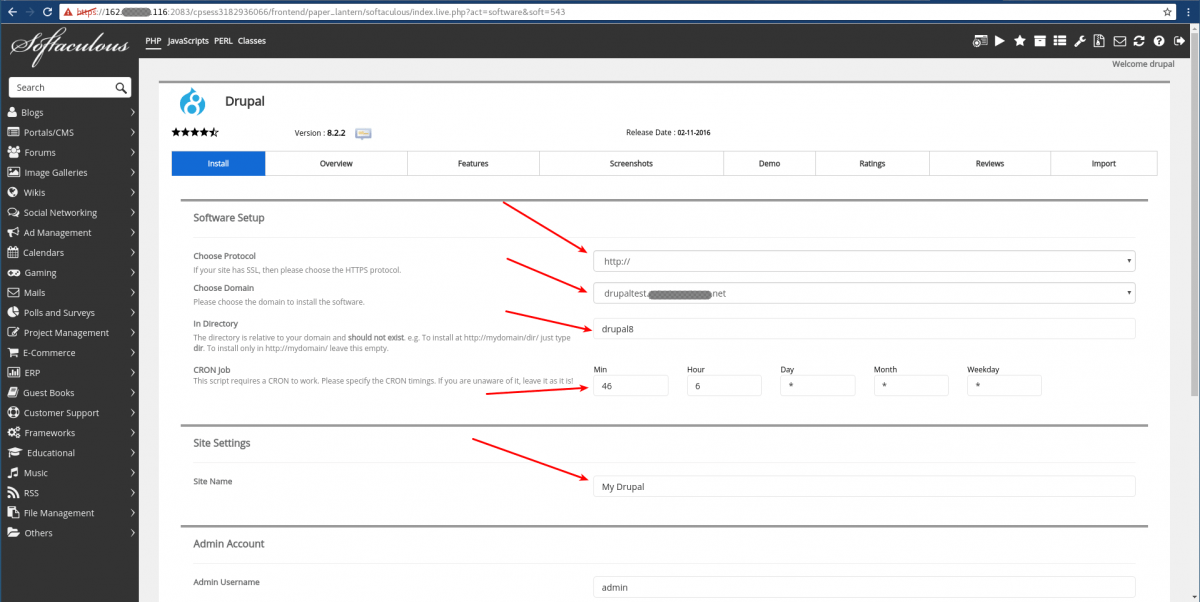Image resolution: width=1200 pixels, height=602 pixels.
Task: Open Settings via the wrench icon
Action: click(1080, 40)
